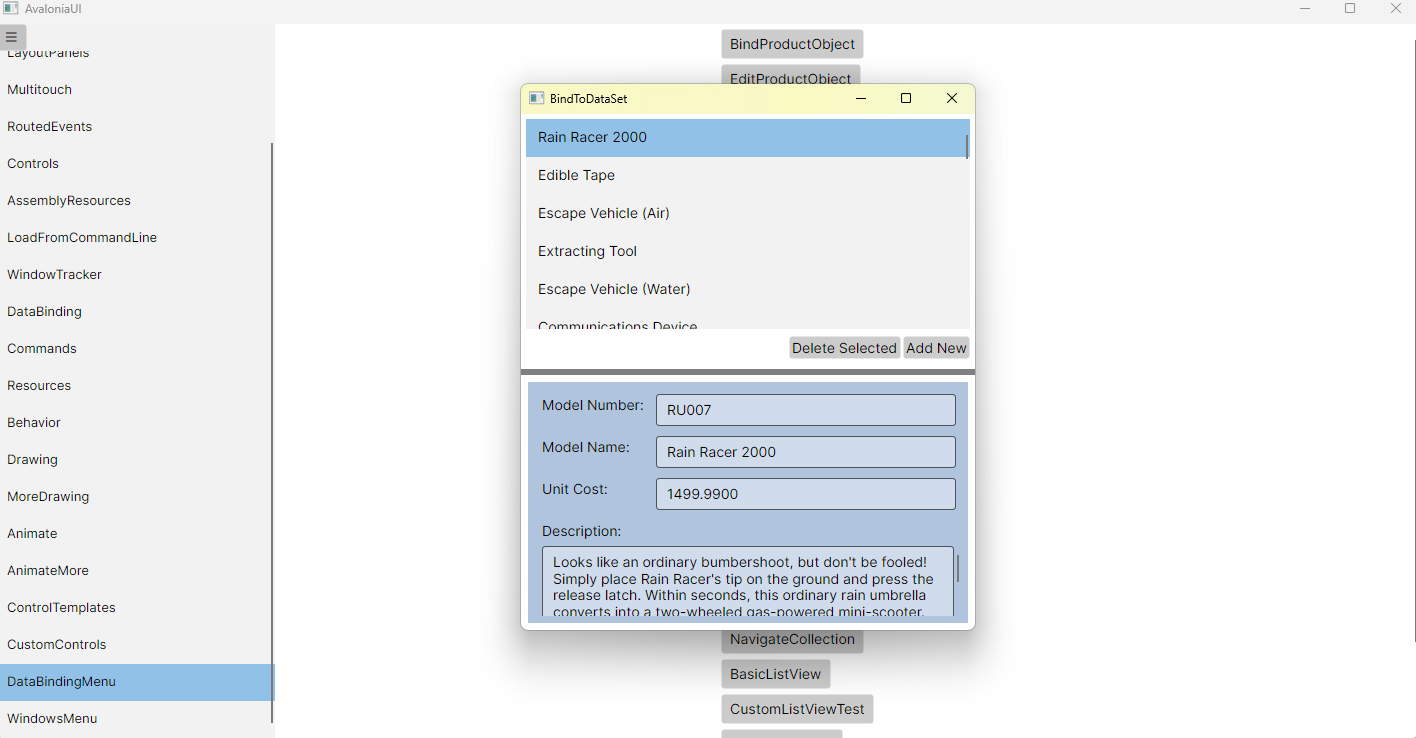
Task: Click the AvaloniaUI app icon in title bar
Action: point(10,8)
